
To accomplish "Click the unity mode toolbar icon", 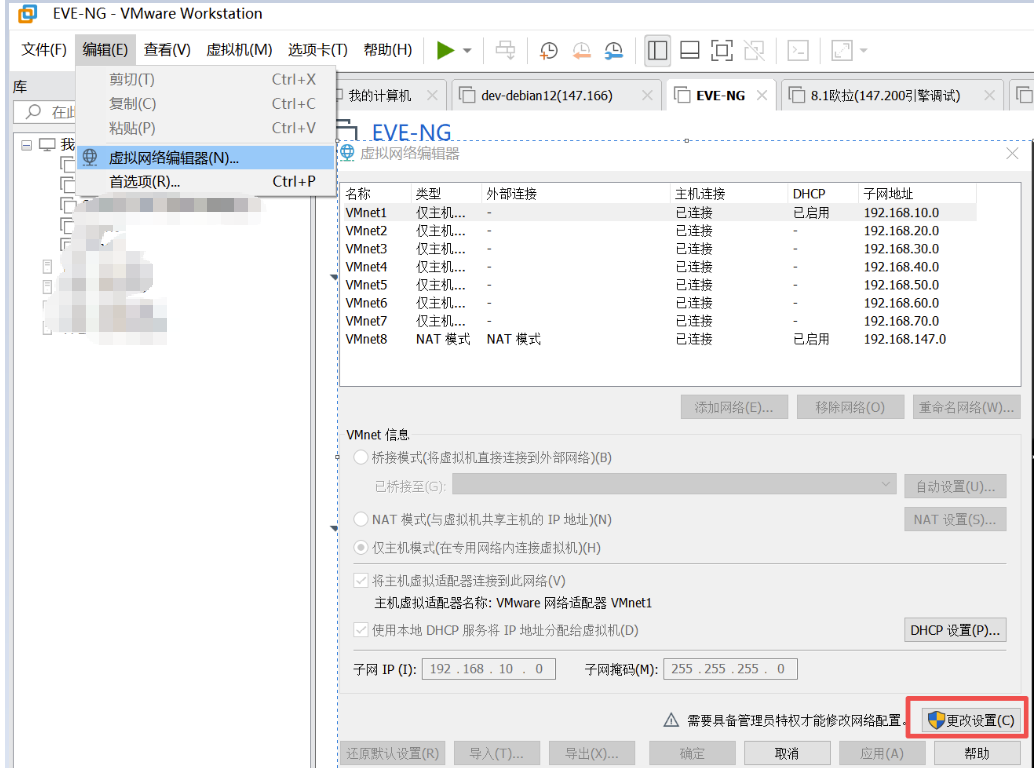I will pos(754,50).
